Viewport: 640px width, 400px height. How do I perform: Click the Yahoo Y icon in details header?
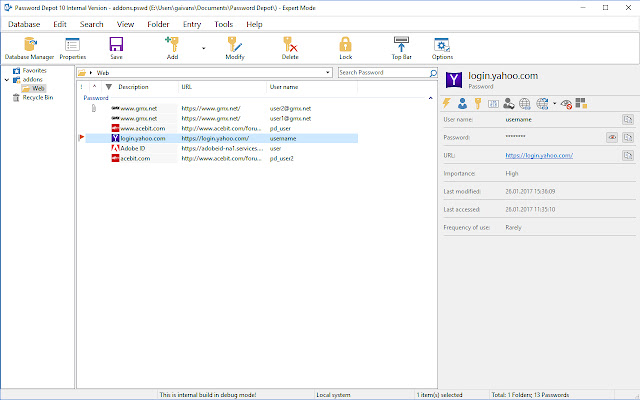coord(453,80)
